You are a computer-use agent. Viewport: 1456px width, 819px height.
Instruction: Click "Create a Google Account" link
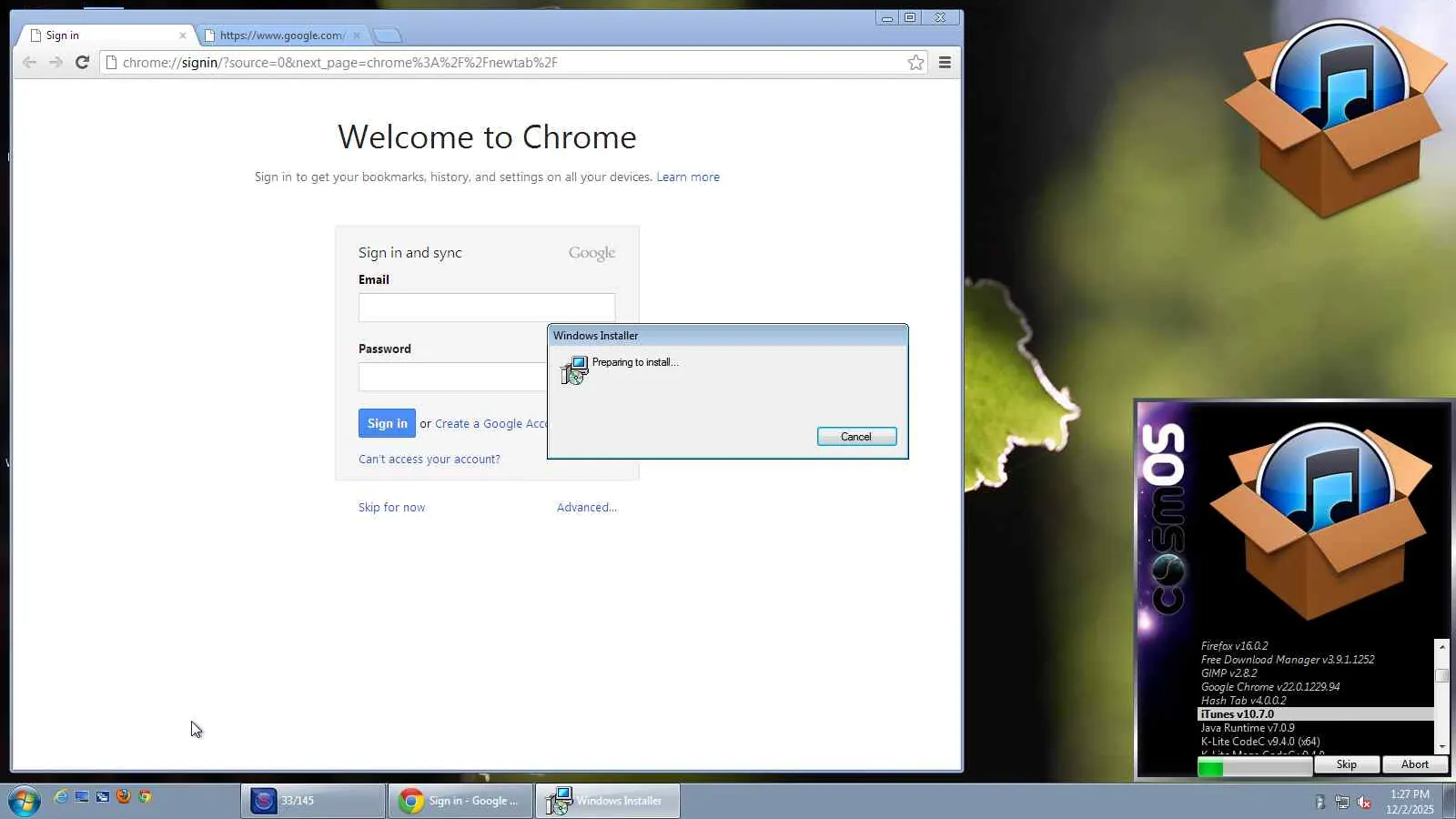[490, 424]
